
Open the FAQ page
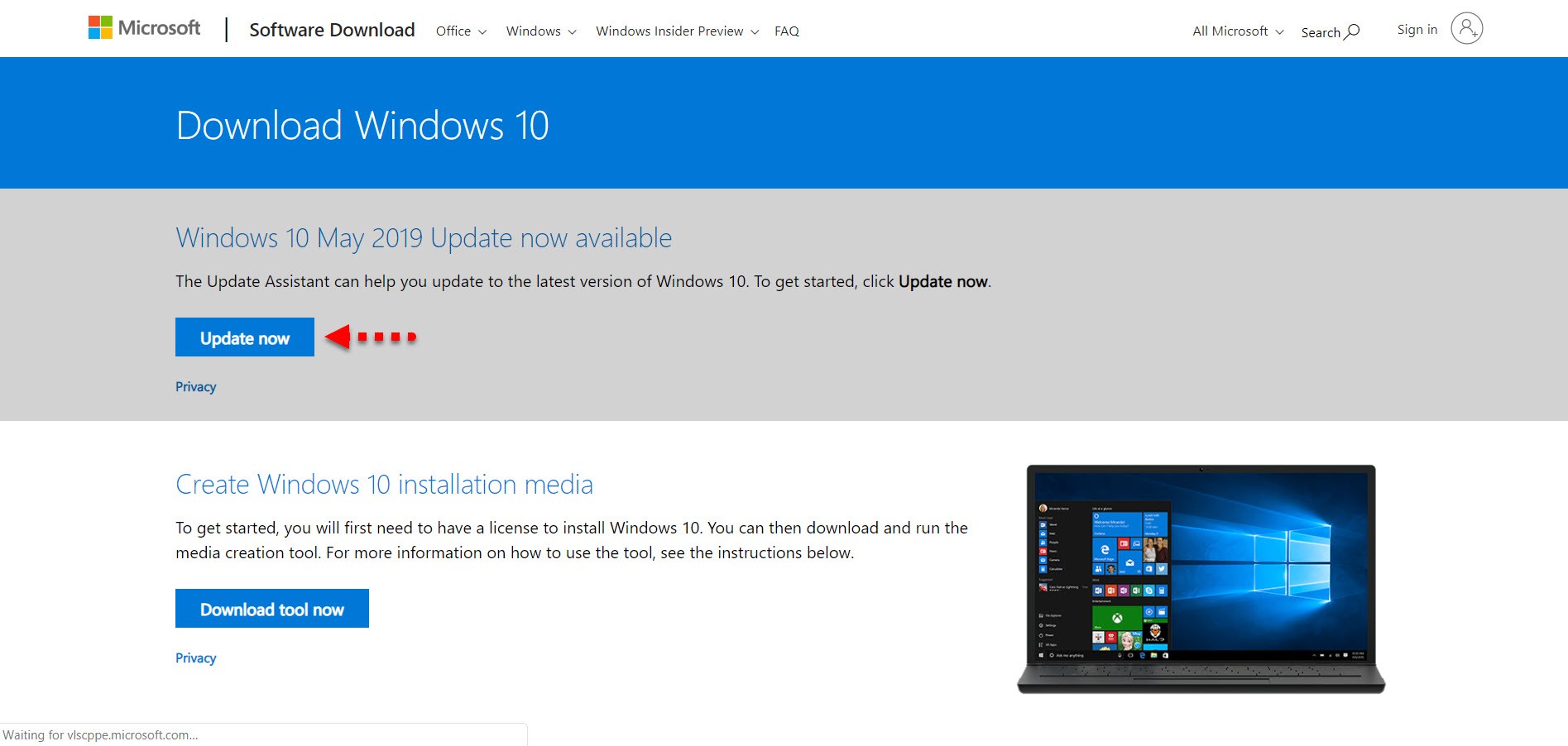pyautogui.click(x=787, y=31)
